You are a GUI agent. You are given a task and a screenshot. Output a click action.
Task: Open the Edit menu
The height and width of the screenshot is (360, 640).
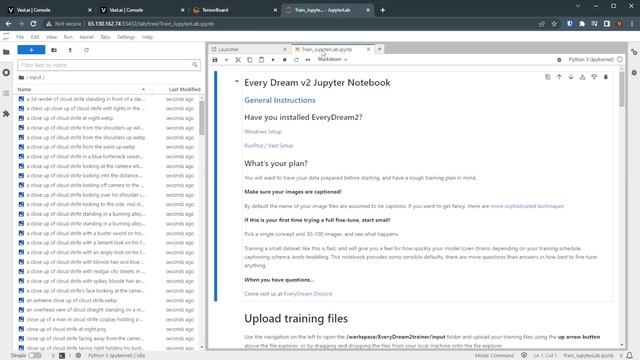click(35, 37)
